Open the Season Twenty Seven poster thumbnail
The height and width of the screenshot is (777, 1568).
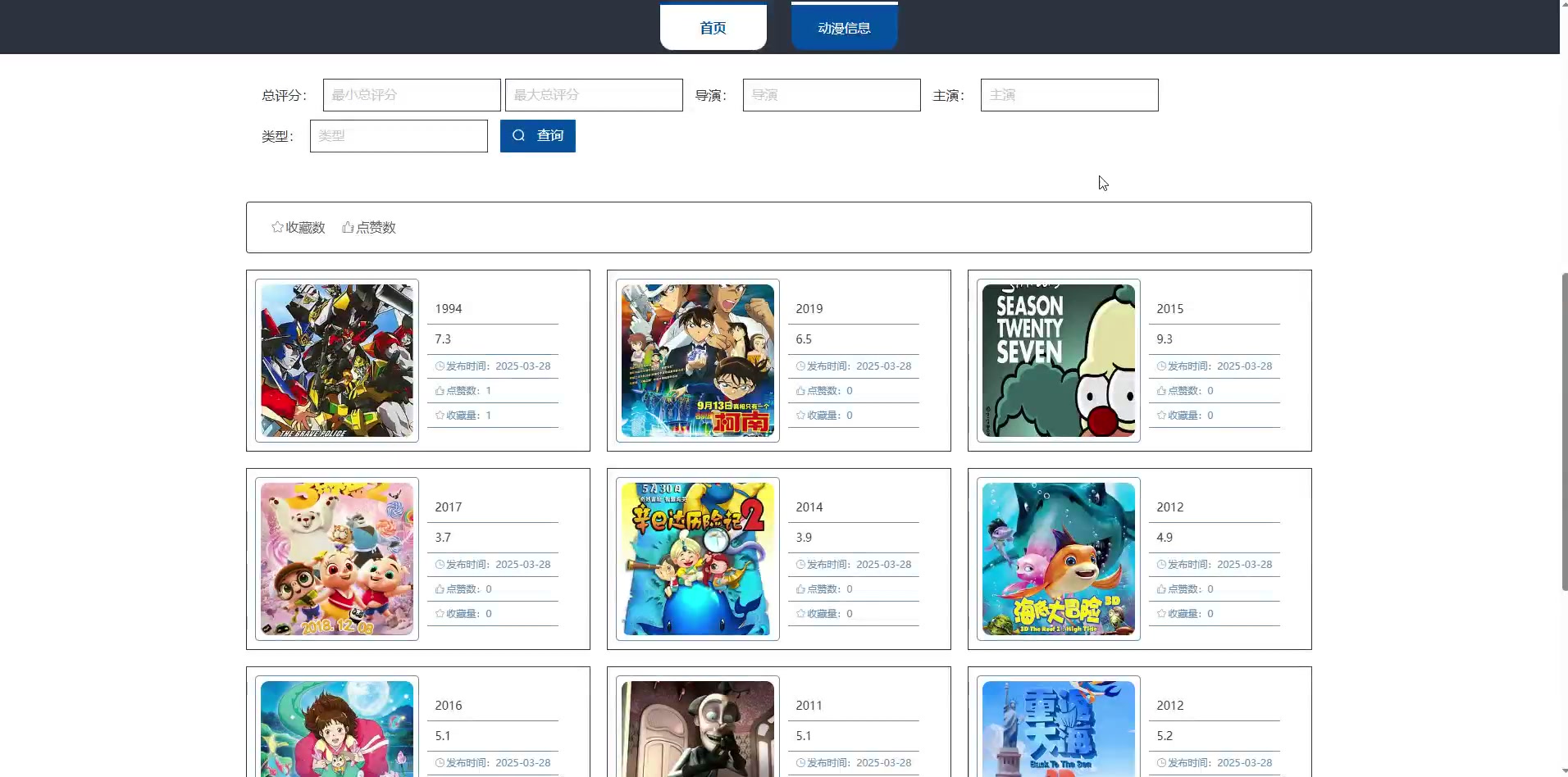pyautogui.click(x=1059, y=361)
